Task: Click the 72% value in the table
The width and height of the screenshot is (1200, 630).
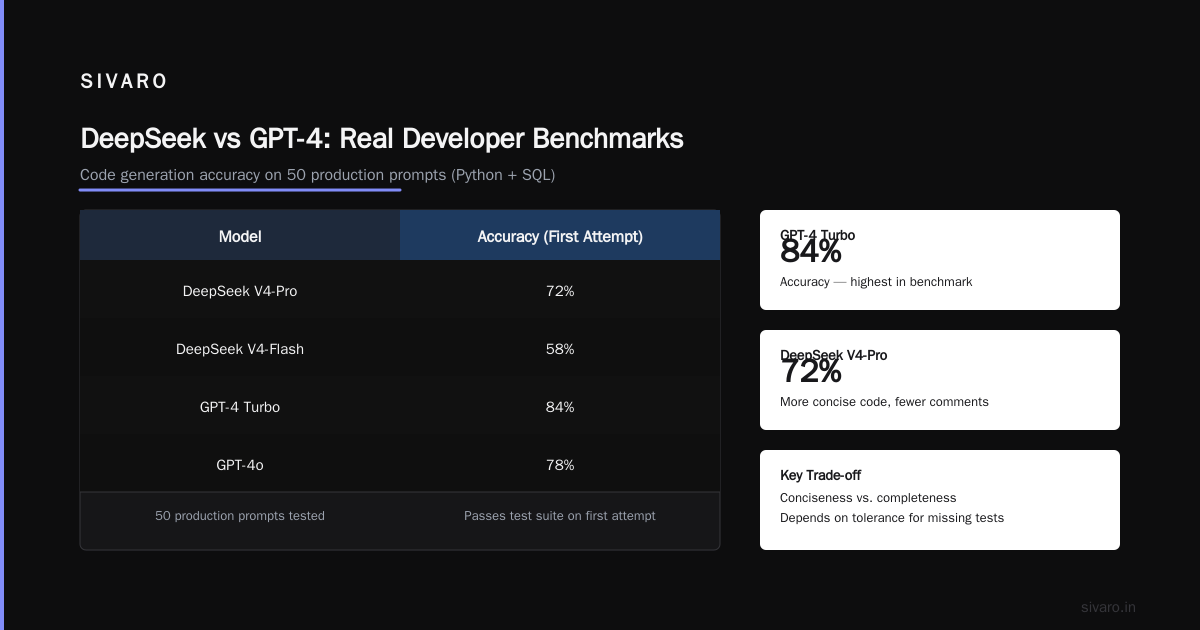Action: [560, 291]
